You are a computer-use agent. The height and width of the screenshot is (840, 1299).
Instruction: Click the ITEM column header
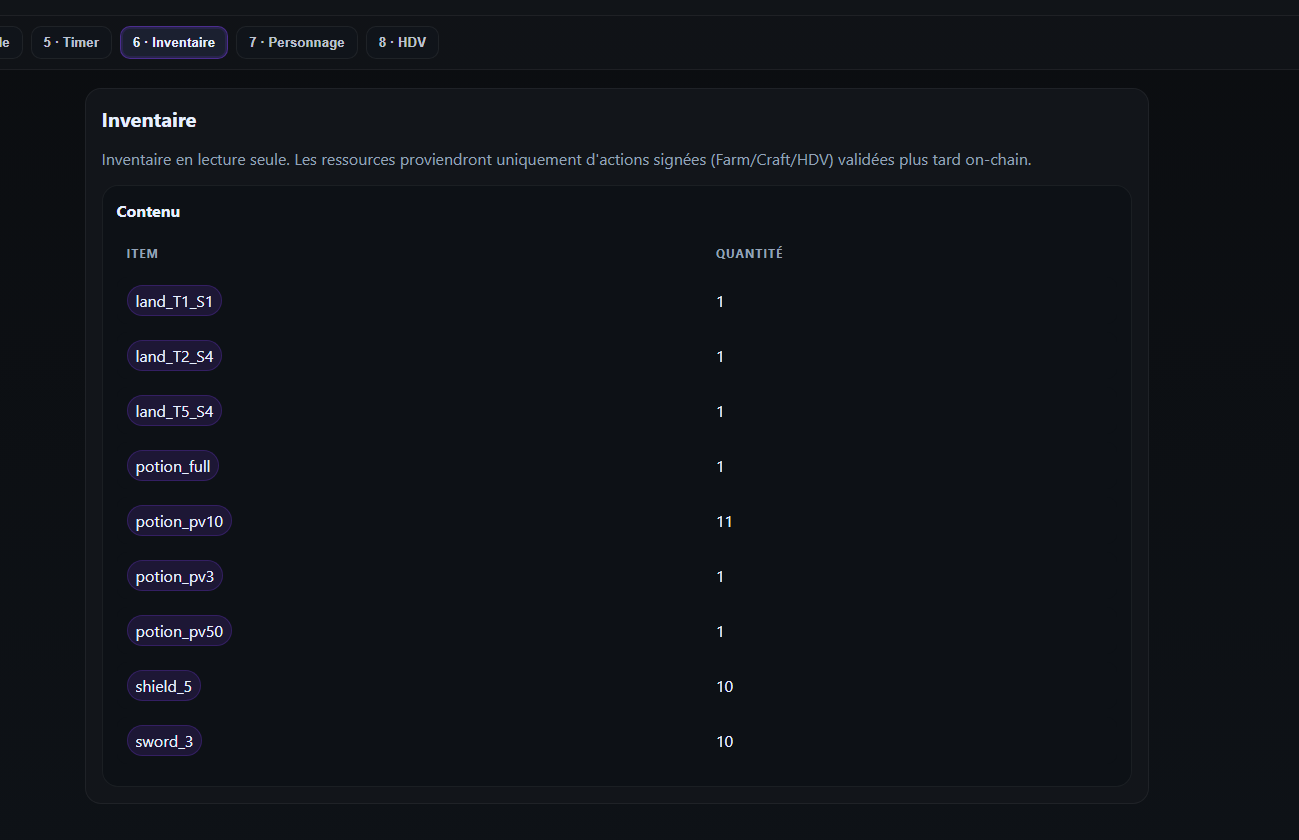(x=142, y=254)
